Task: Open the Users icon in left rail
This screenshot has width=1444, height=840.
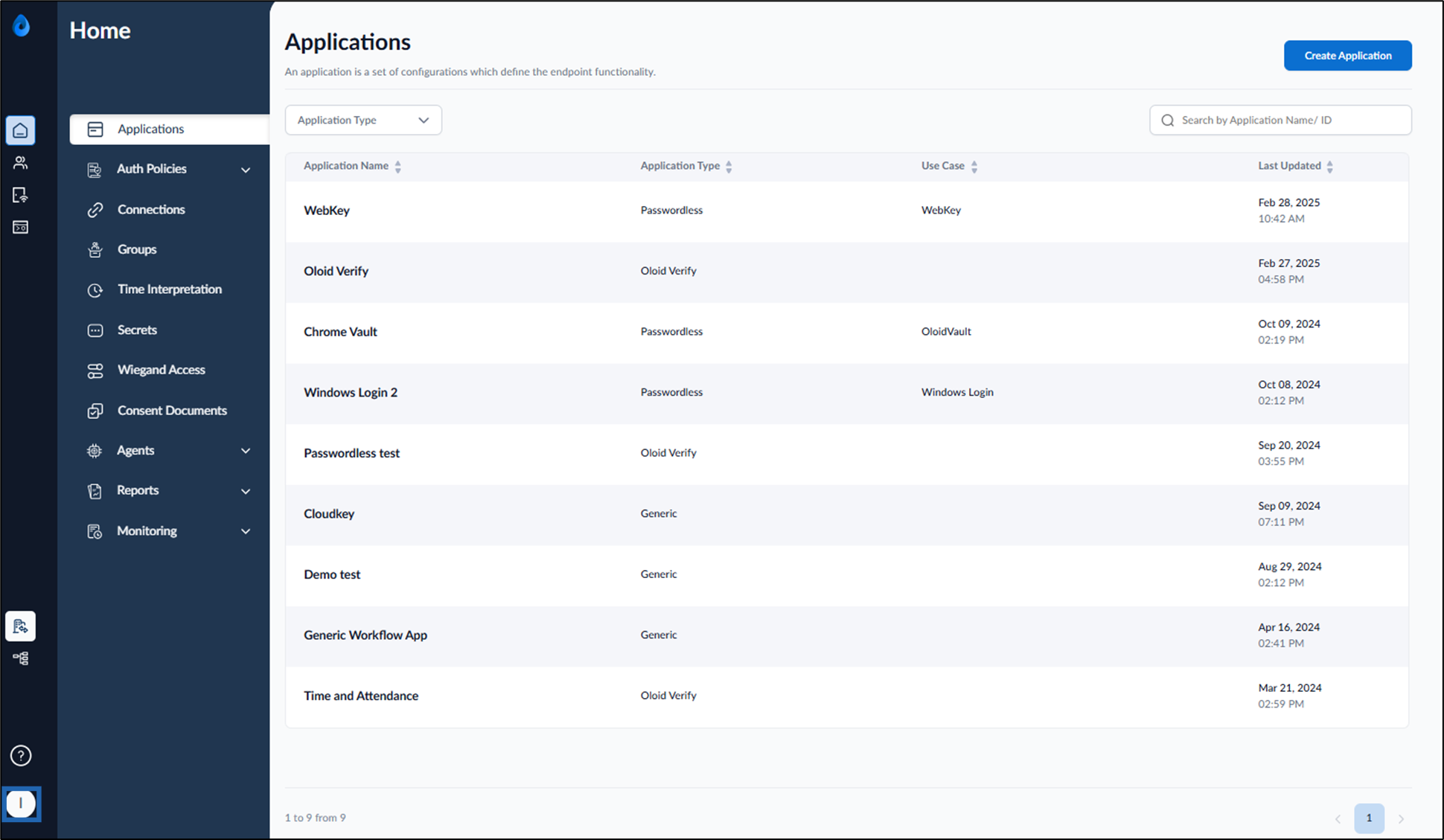Action: pyautogui.click(x=20, y=162)
